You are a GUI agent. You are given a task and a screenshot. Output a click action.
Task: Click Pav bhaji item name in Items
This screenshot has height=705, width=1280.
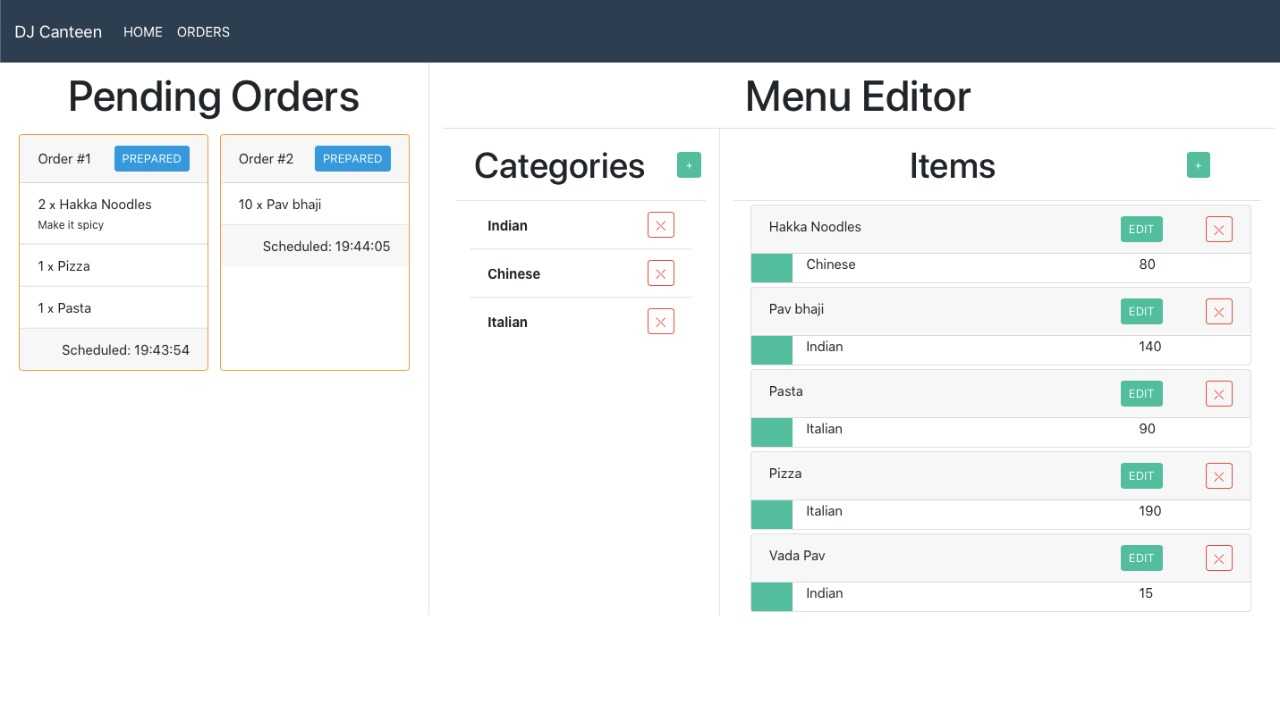797,309
